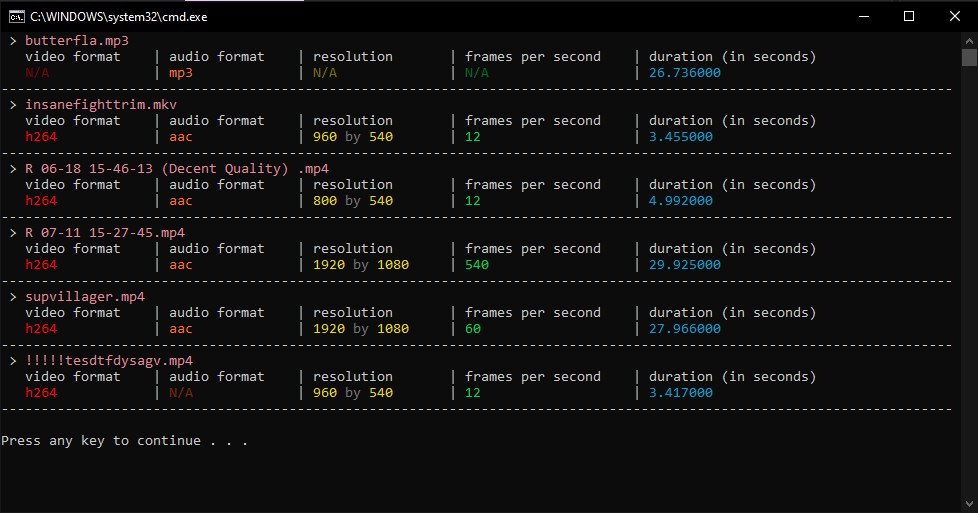The image size is (978, 513).
Task: Close the cmd.exe window
Action: point(955,16)
